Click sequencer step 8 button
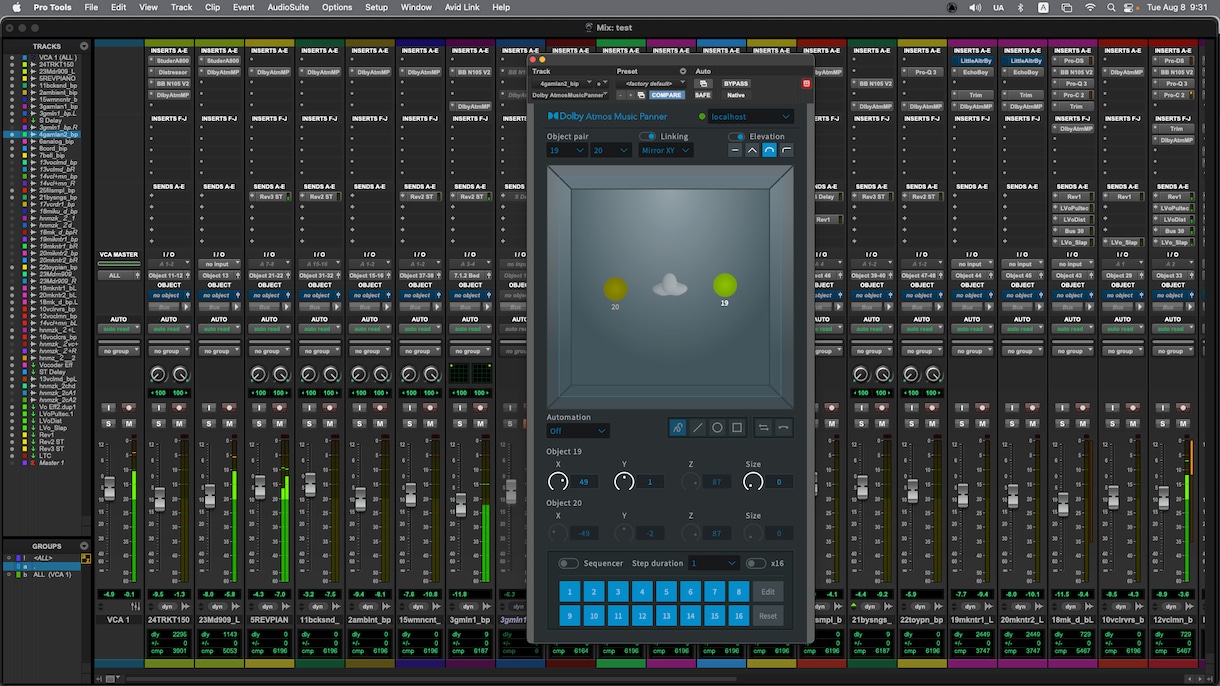This screenshot has height=686, width=1220. 739,592
